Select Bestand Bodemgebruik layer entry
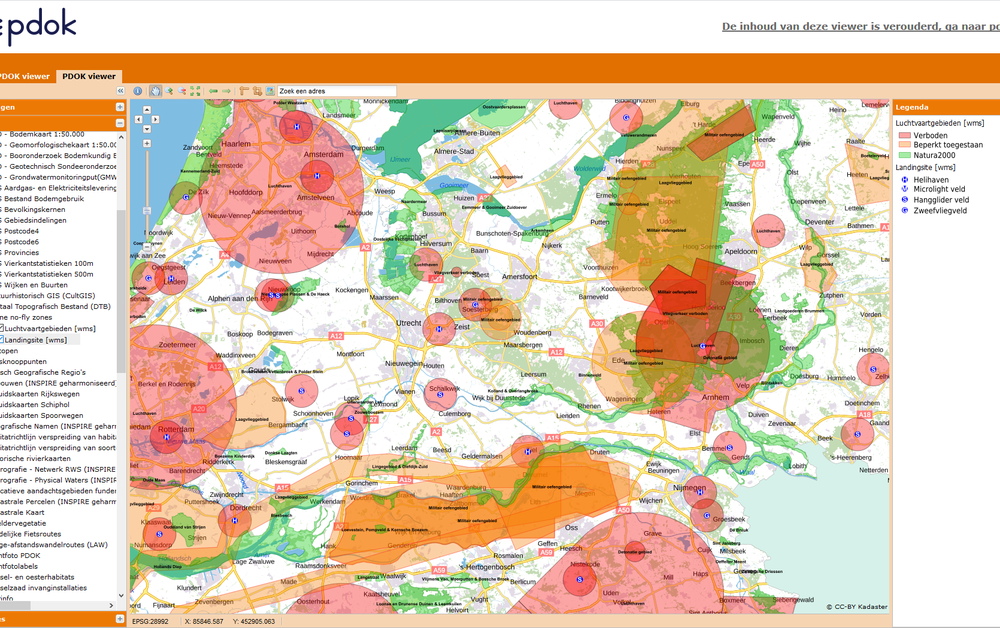 (x=43, y=198)
